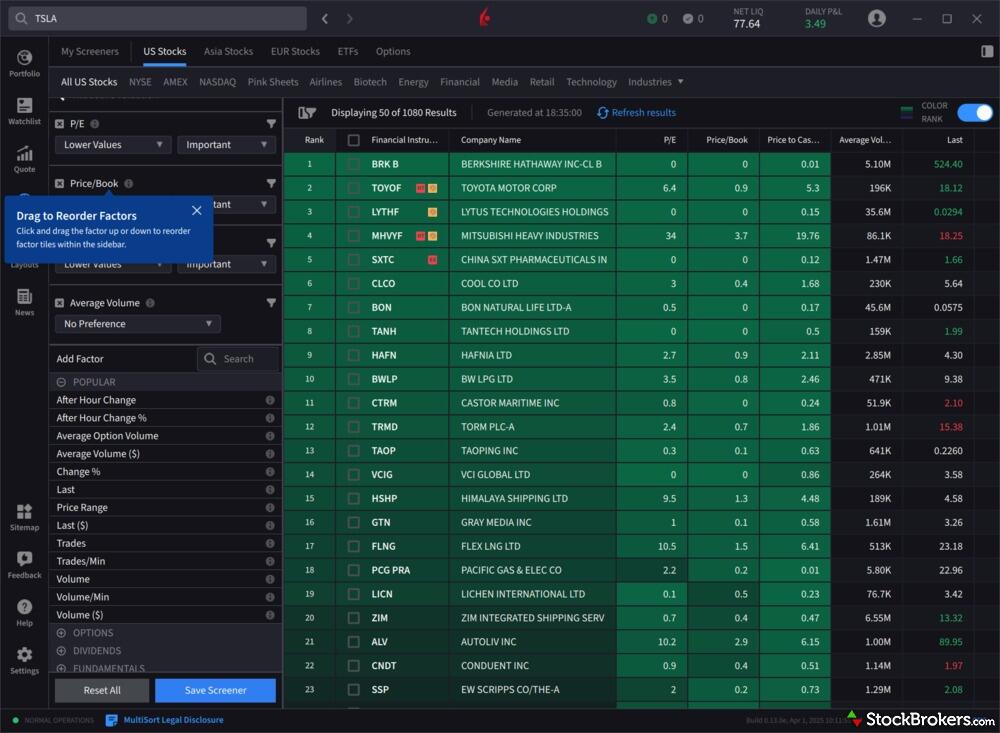Click the user account profile icon
The image size is (1000, 733).
coord(877,18)
